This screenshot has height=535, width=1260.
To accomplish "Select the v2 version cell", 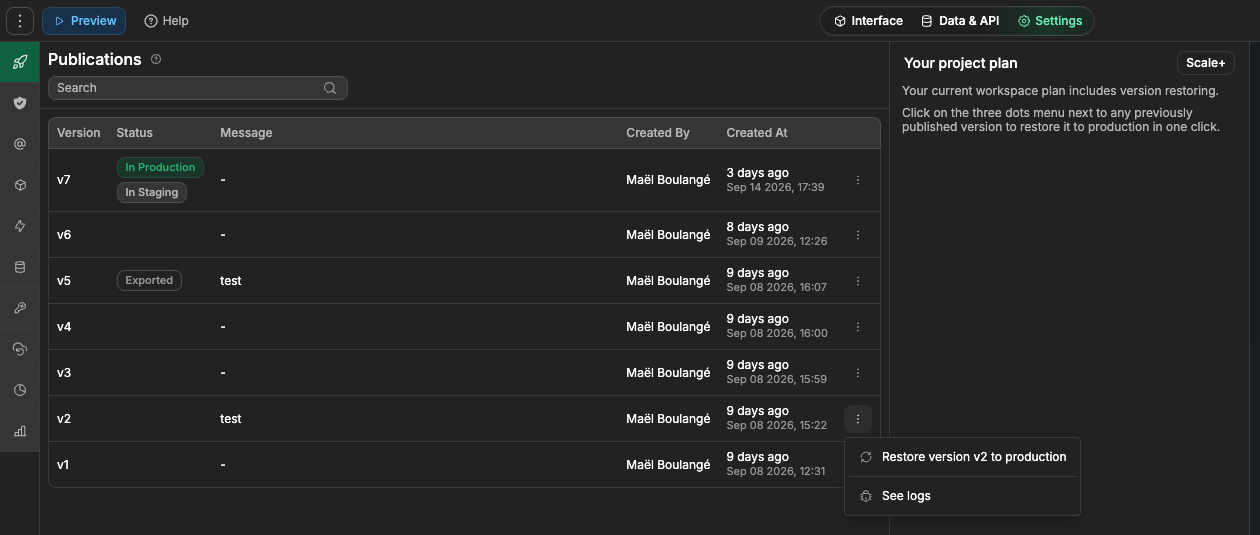I will tap(64, 419).
